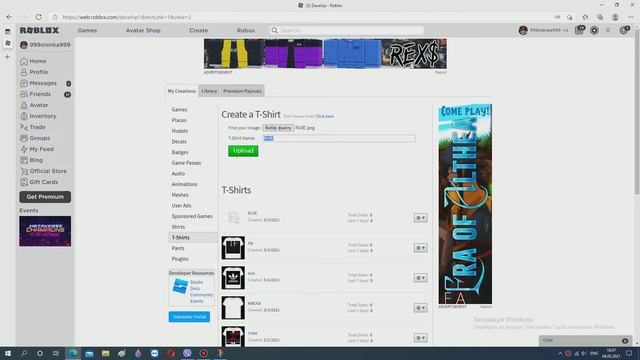Select Plugins in the creations list
This screenshot has width=640, height=360.
180,259
